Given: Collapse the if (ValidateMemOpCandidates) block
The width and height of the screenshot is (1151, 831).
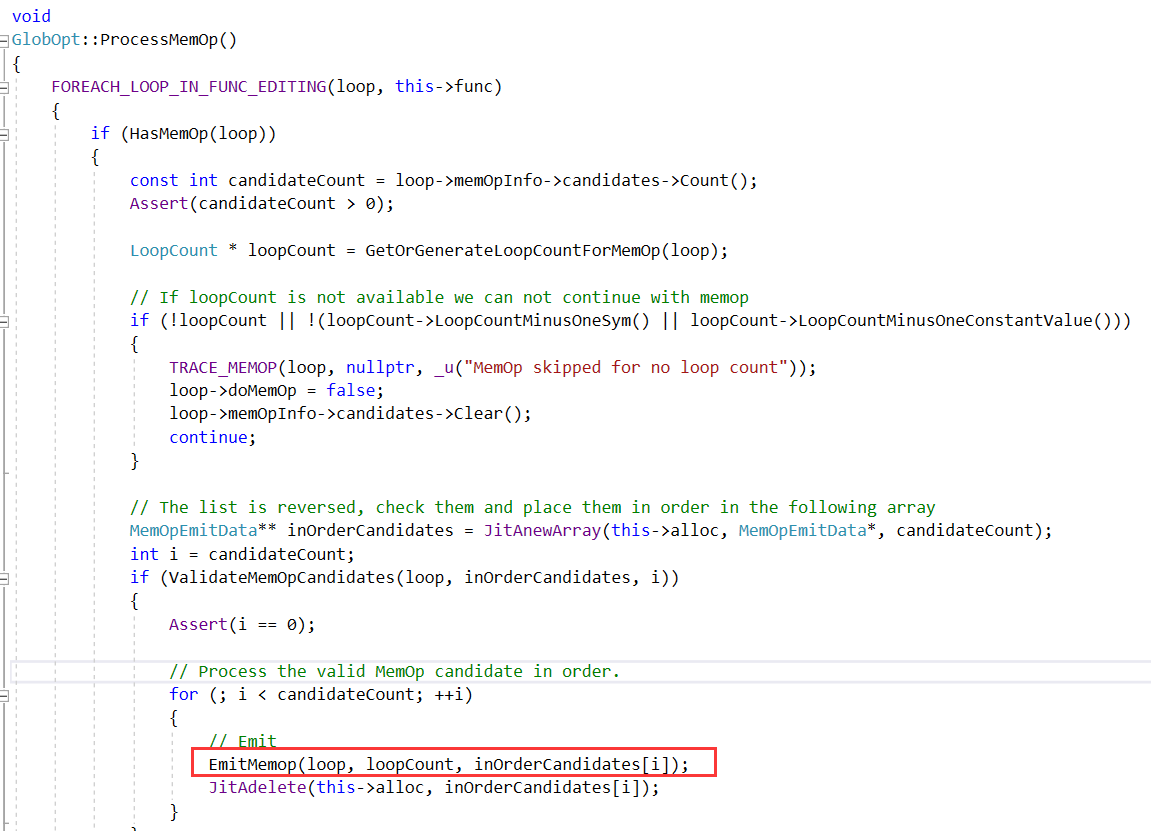Looking at the screenshot, I should coord(5,578).
